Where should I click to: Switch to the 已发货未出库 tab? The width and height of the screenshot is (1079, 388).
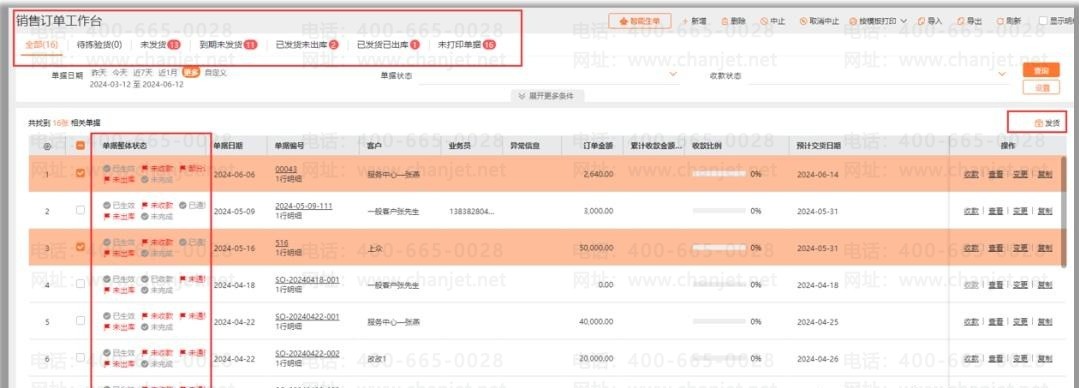tap(307, 45)
